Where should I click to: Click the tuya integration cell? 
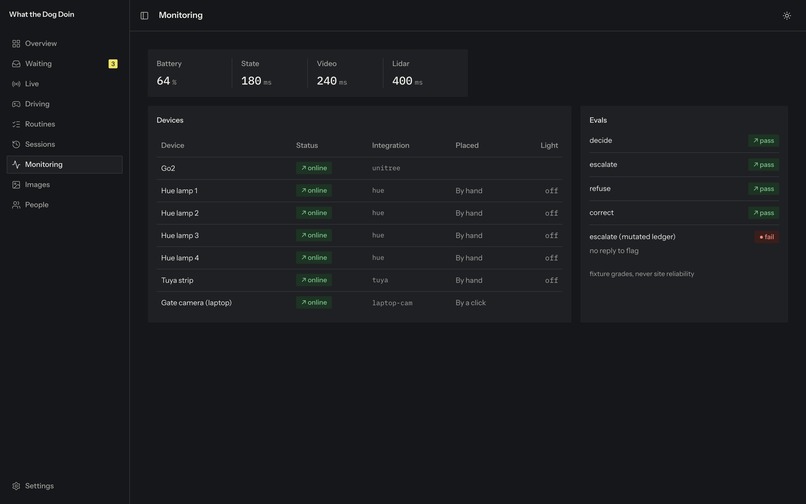pos(380,280)
